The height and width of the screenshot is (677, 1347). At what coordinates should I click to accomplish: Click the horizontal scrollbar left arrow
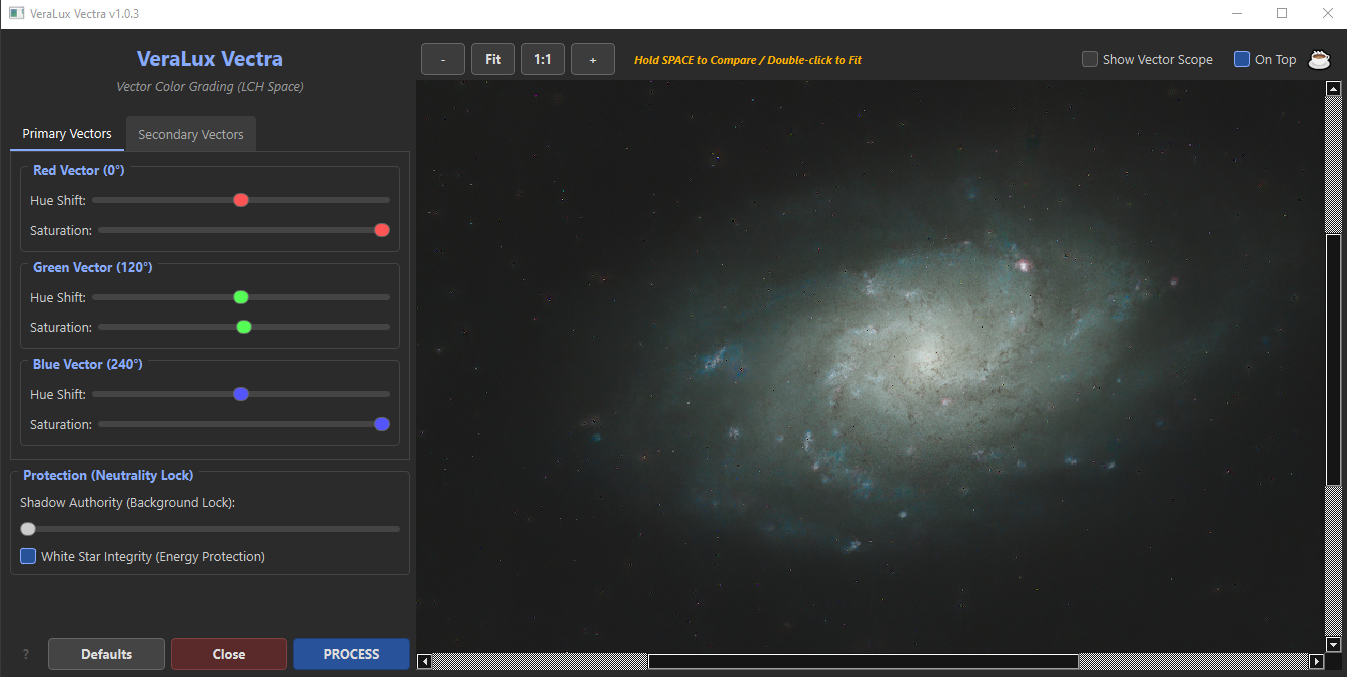click(424, 661)
